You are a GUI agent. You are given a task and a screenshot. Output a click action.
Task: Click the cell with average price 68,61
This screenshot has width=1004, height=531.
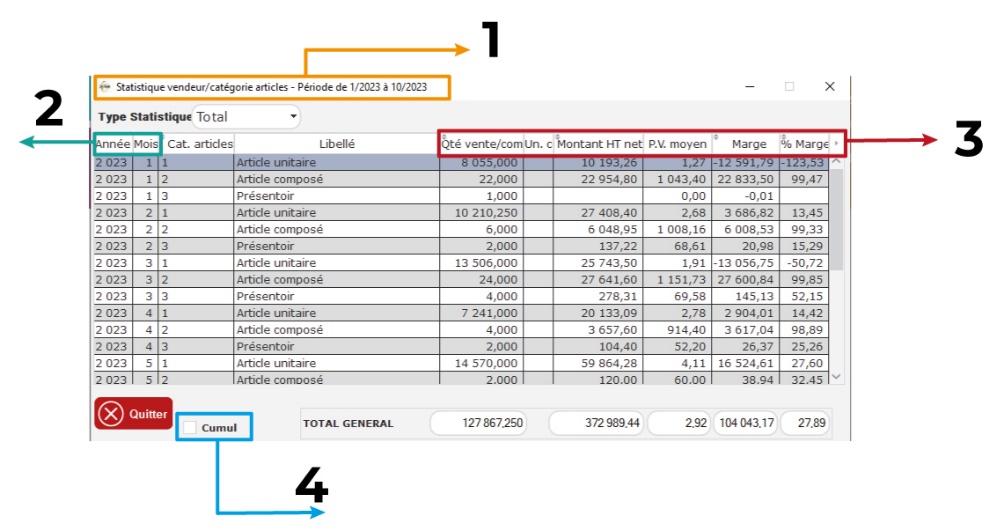point(677,246)
